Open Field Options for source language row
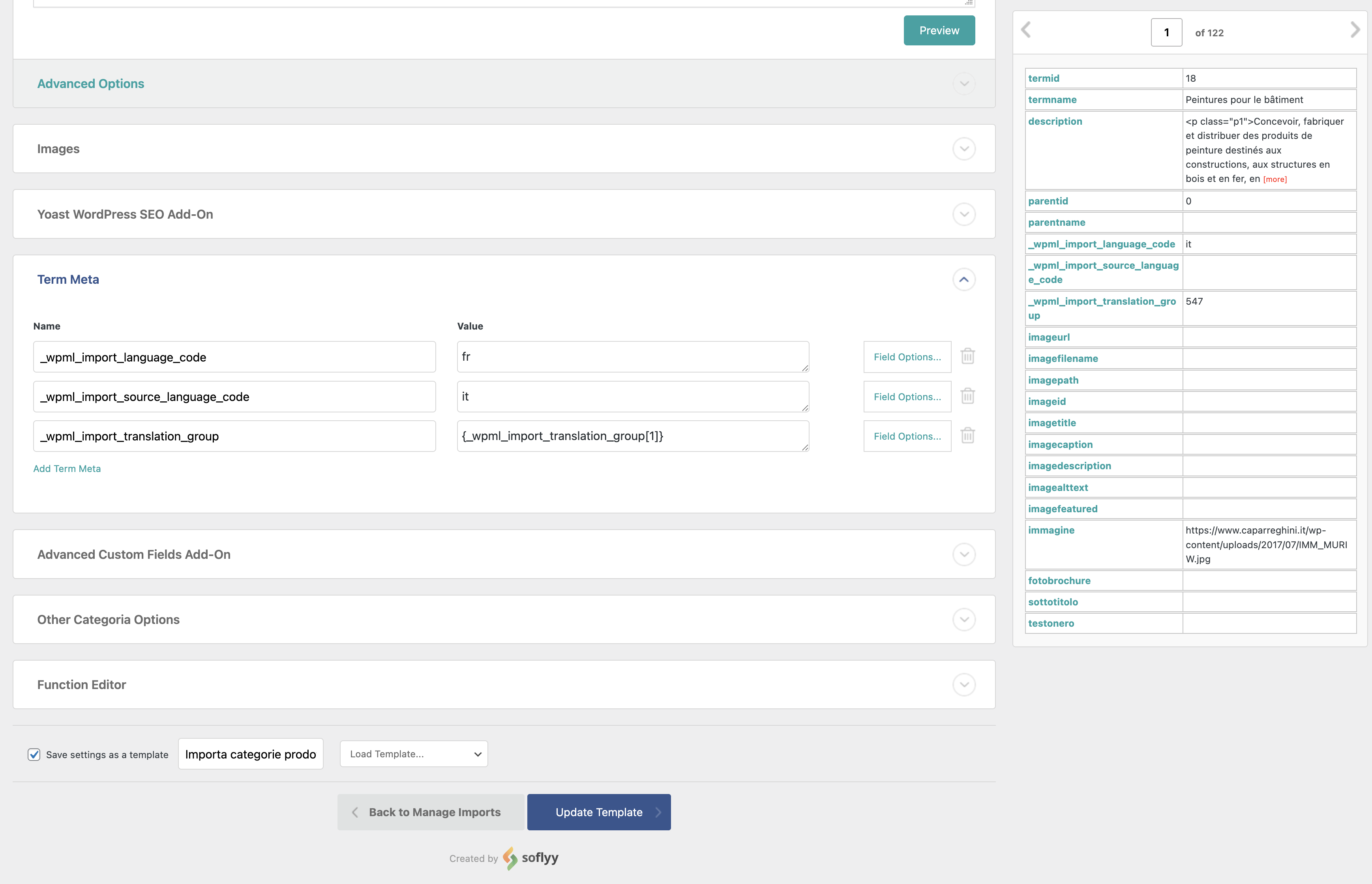This screenshot has width=1372, height=884. click(x=907, y=397)
